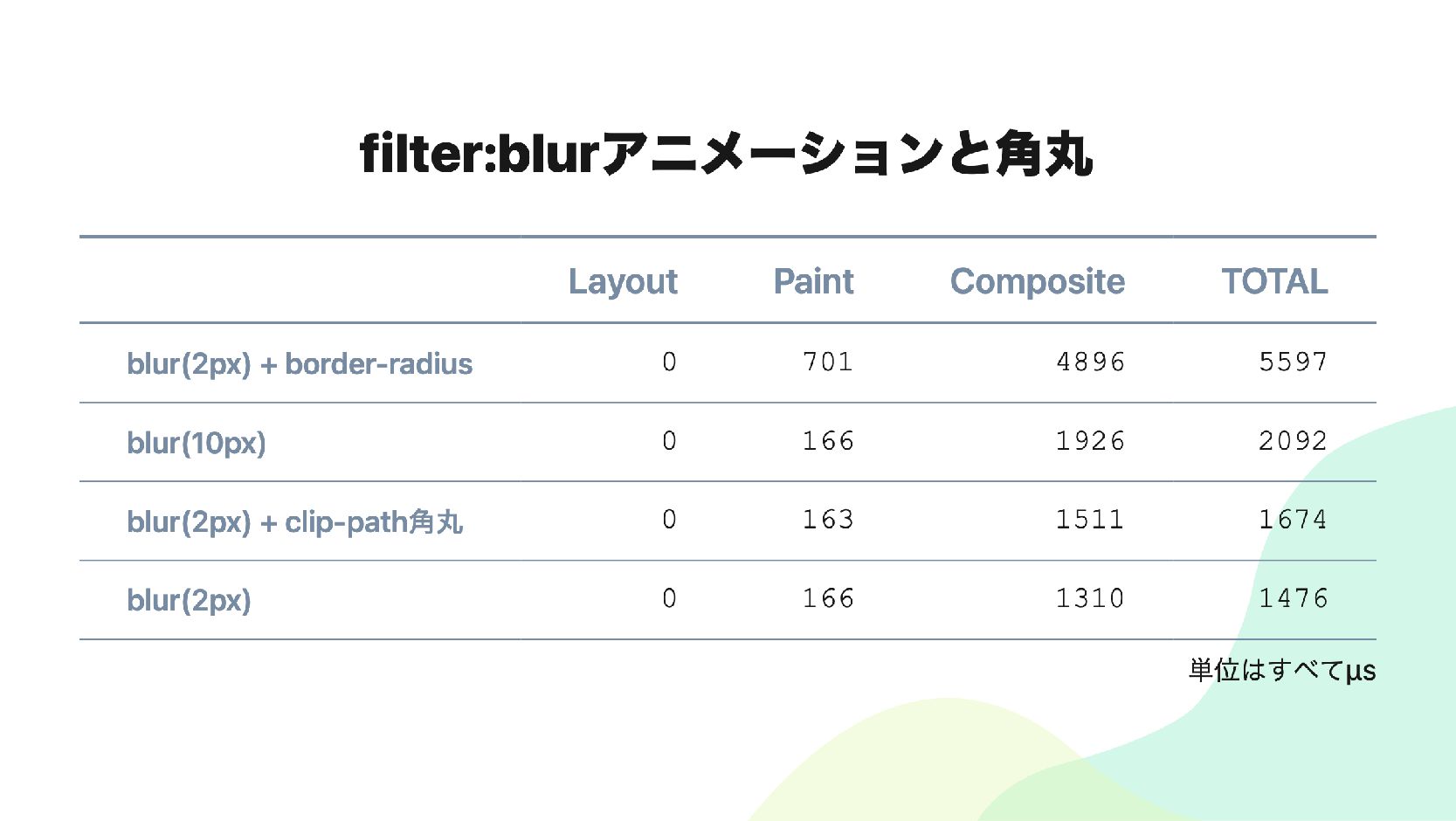This screenshot has width=1456, height=821.
Task: Select the TOTAL value 1476
Action: coord(1293,598)
